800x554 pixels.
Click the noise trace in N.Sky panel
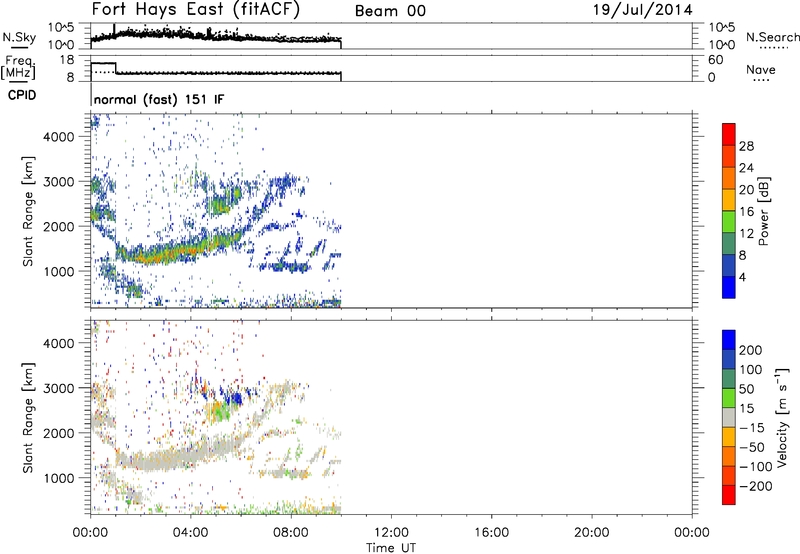214,36
